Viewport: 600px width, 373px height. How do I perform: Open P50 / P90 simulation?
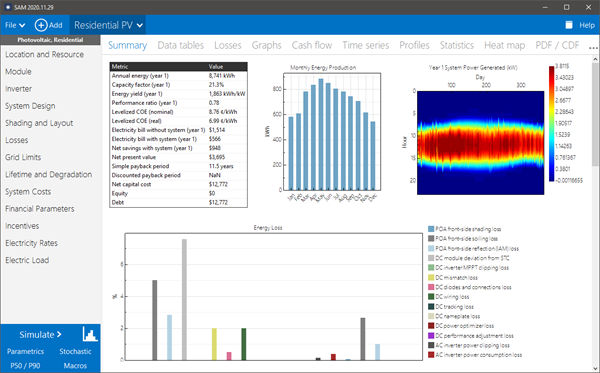point(25,366)
